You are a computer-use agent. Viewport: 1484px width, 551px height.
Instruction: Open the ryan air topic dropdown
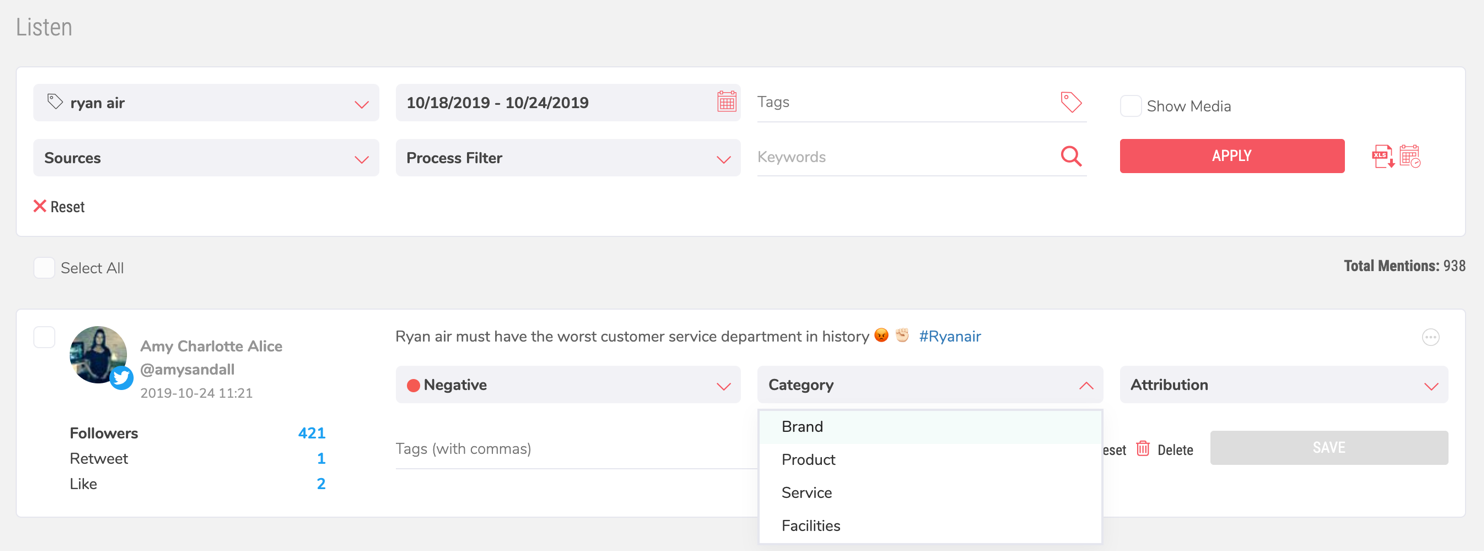[x=206, y=103]
